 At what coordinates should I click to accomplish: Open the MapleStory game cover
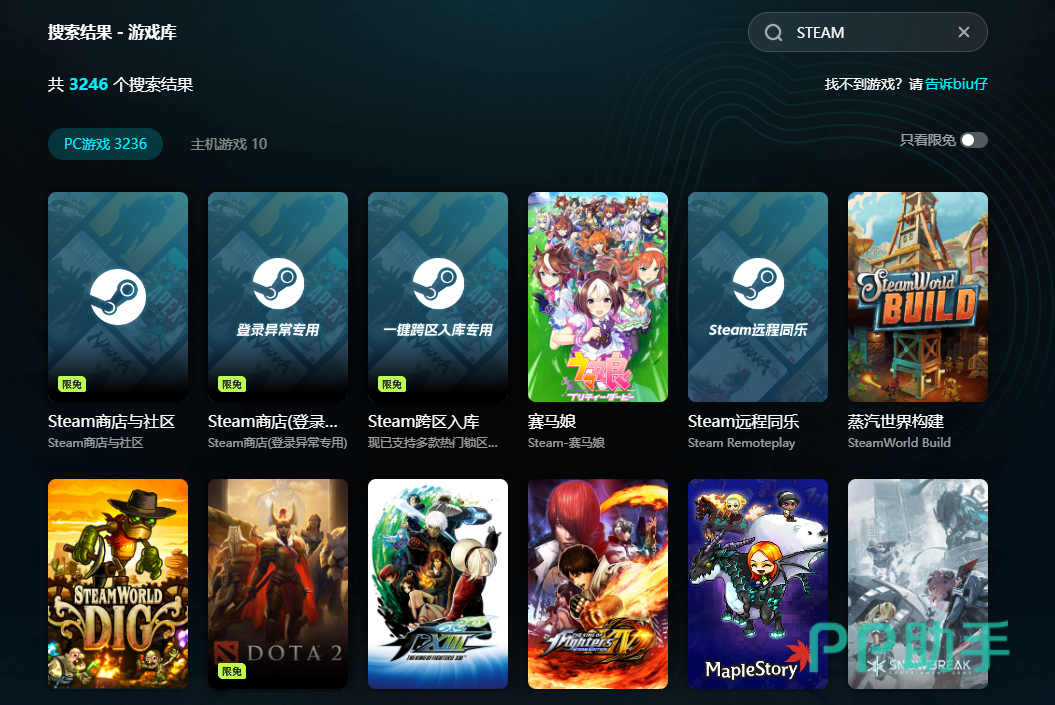click(757, 584)
